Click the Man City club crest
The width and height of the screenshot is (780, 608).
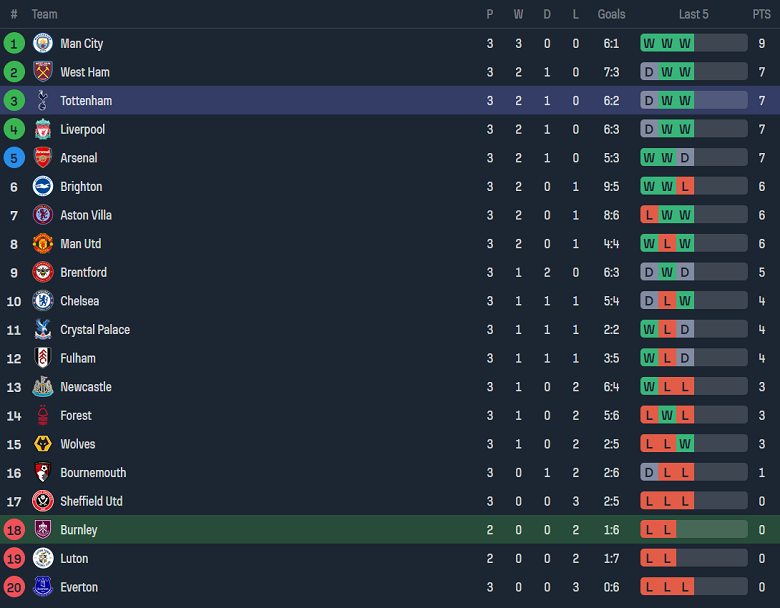(x=42, y=43)
